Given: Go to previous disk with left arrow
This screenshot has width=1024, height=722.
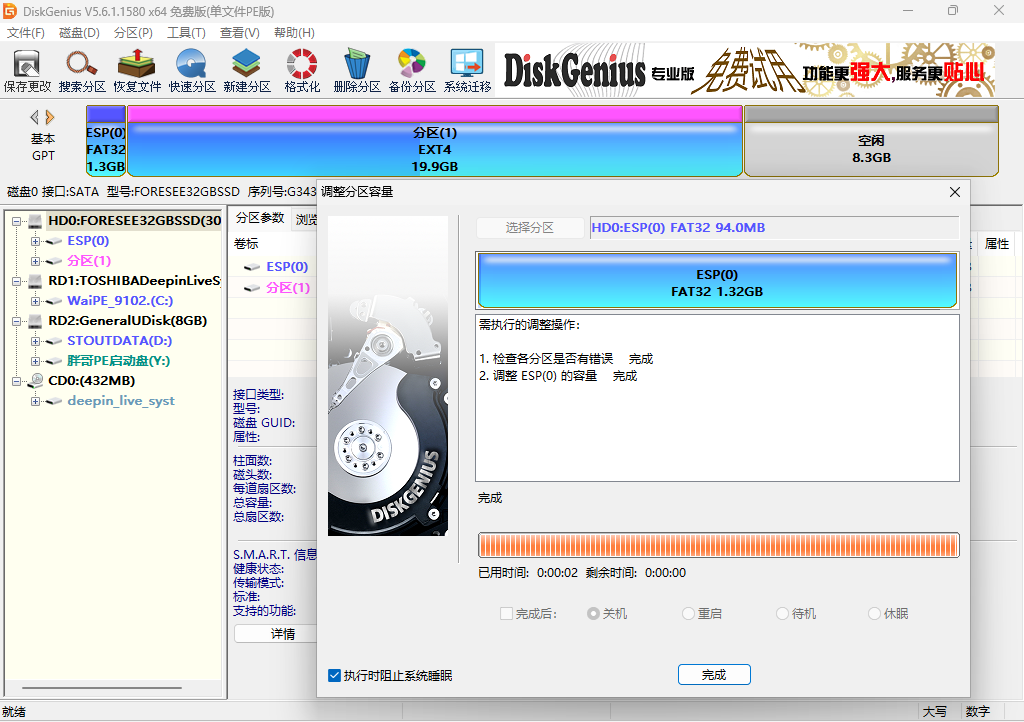Looking at the screenshot, I should 35,118.
